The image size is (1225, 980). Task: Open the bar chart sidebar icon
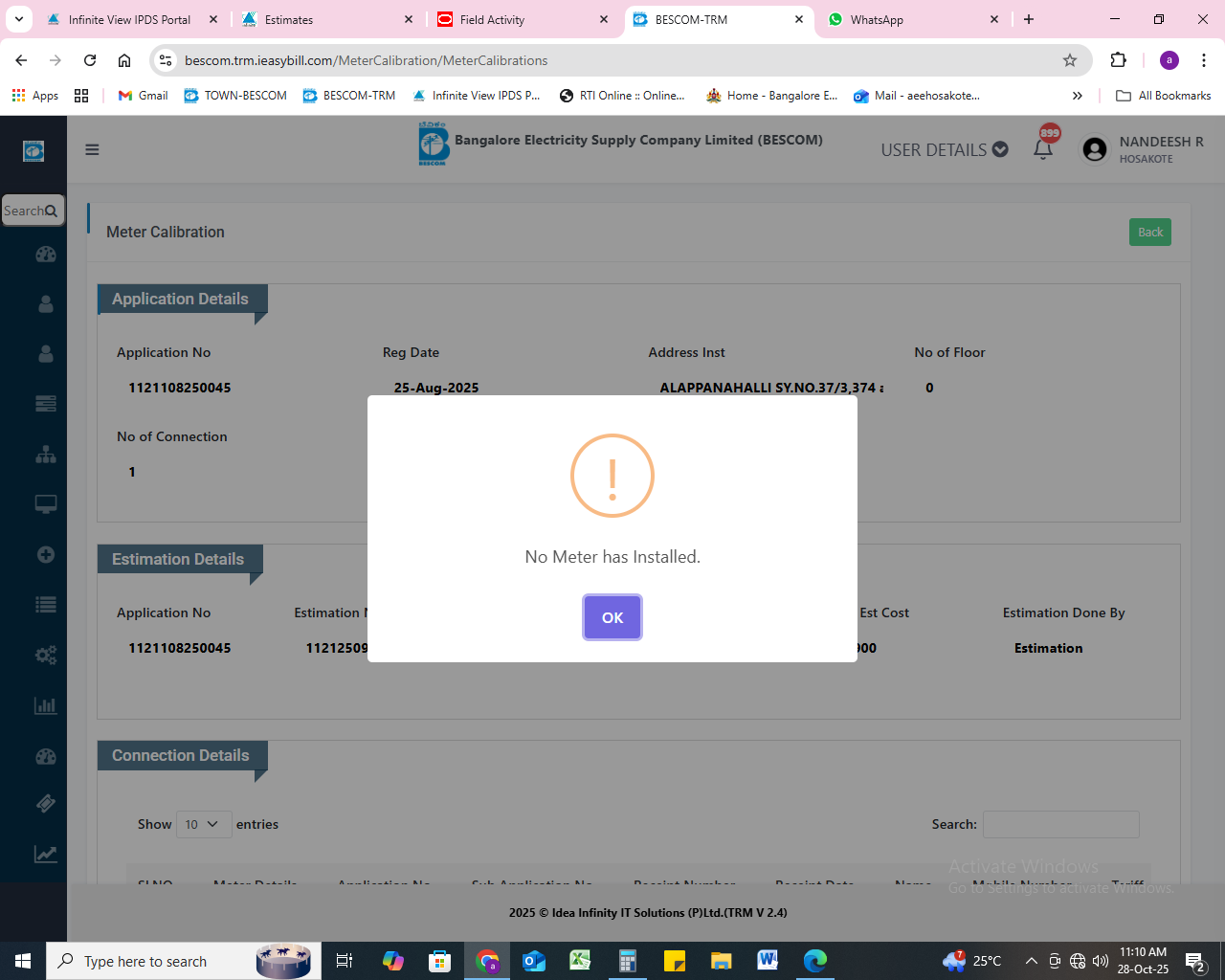[x=45, y=705]
